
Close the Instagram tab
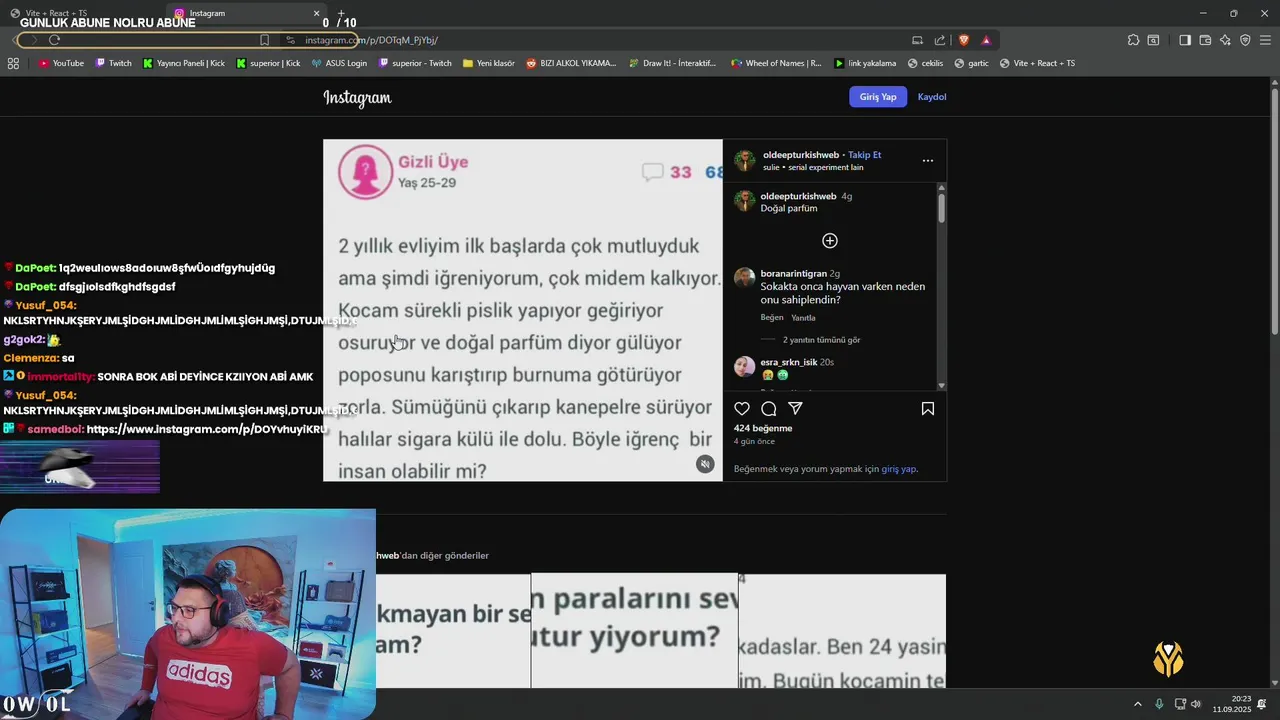pos(316,14)
